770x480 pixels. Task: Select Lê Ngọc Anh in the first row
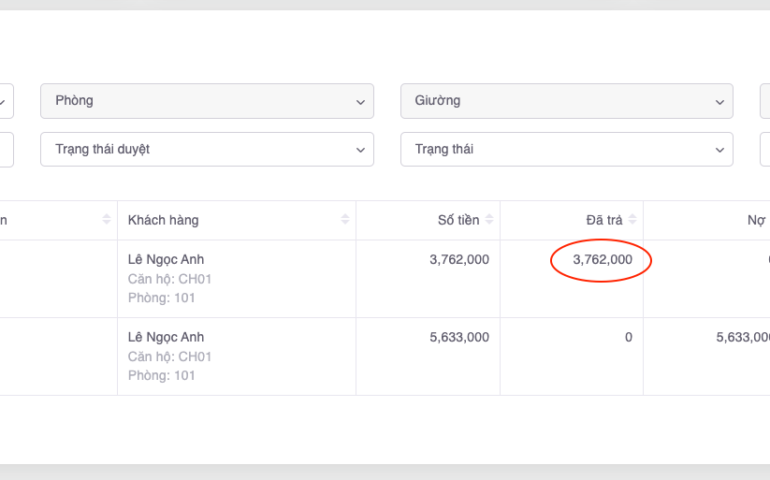tap(166, 259)
